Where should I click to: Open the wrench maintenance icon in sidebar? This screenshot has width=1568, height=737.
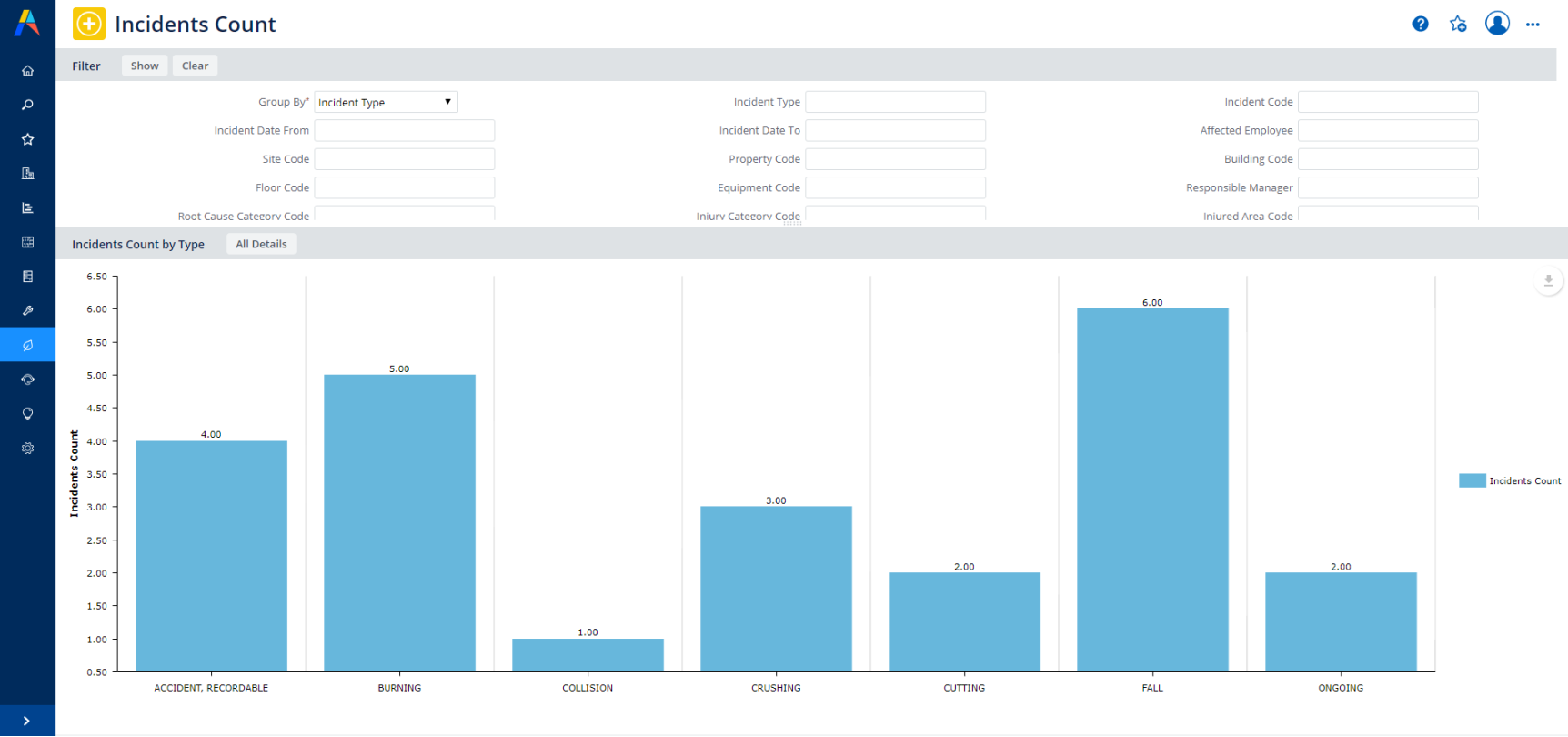[x=27, y=311]
